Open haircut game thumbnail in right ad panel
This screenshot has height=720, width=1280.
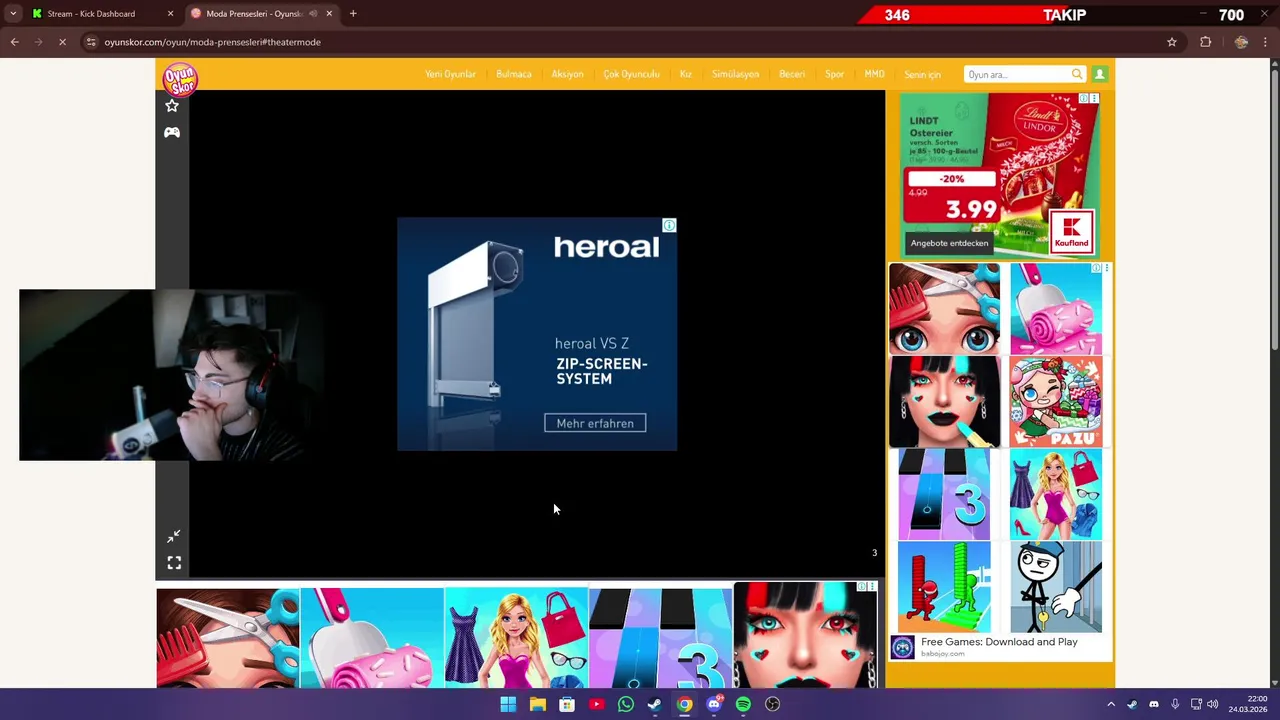click(944, 309)
